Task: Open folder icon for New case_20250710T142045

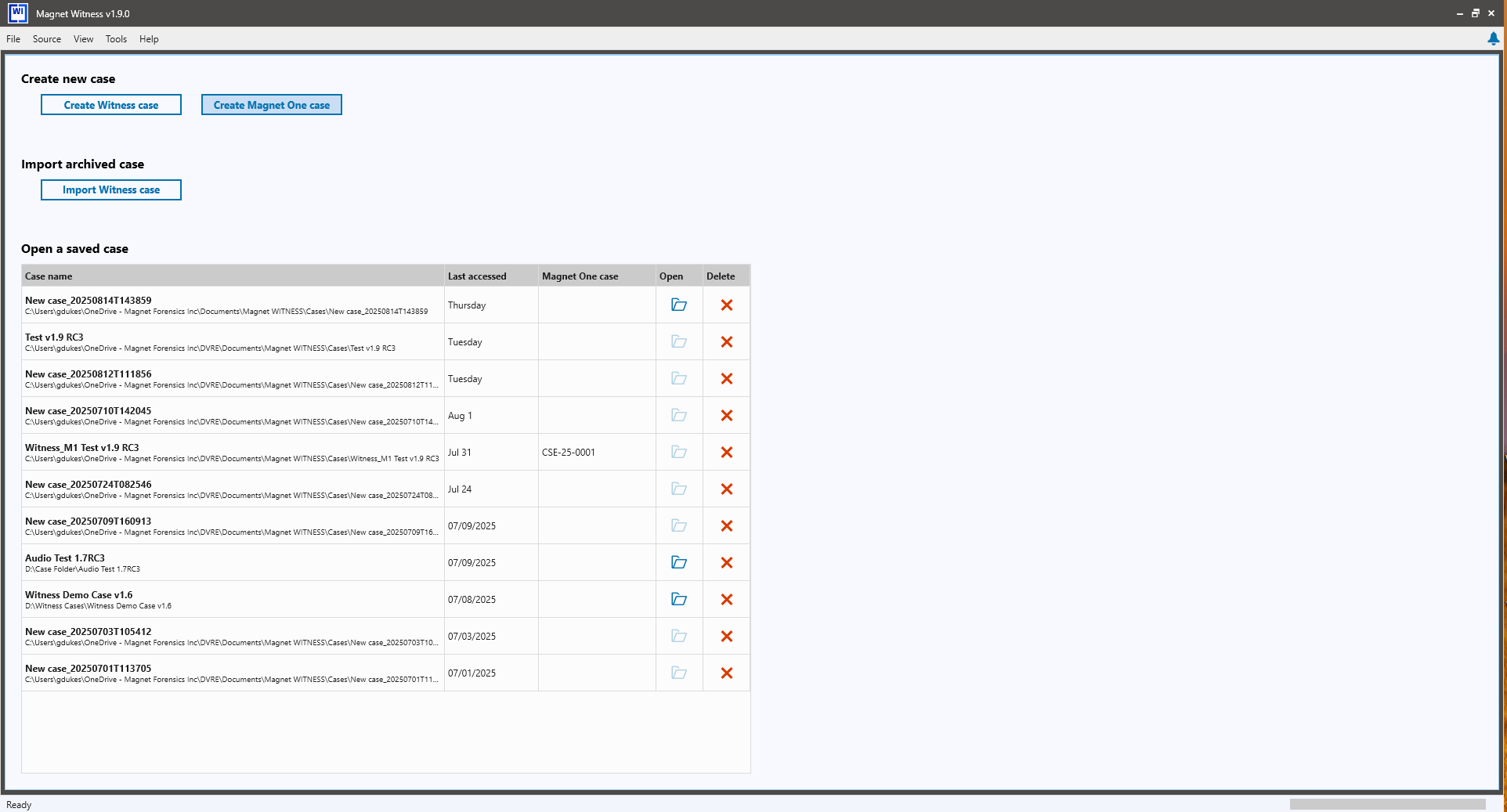Action: [679, 415]
